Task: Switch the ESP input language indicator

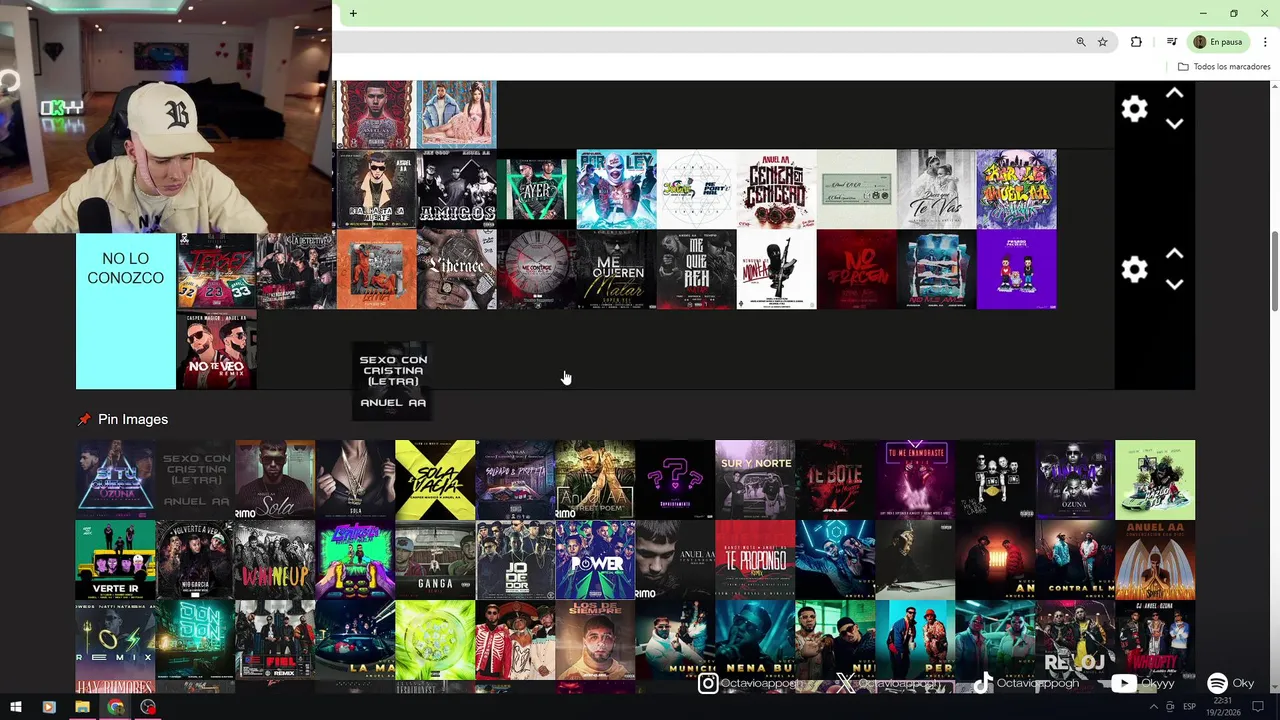Action: point(1187,707)
